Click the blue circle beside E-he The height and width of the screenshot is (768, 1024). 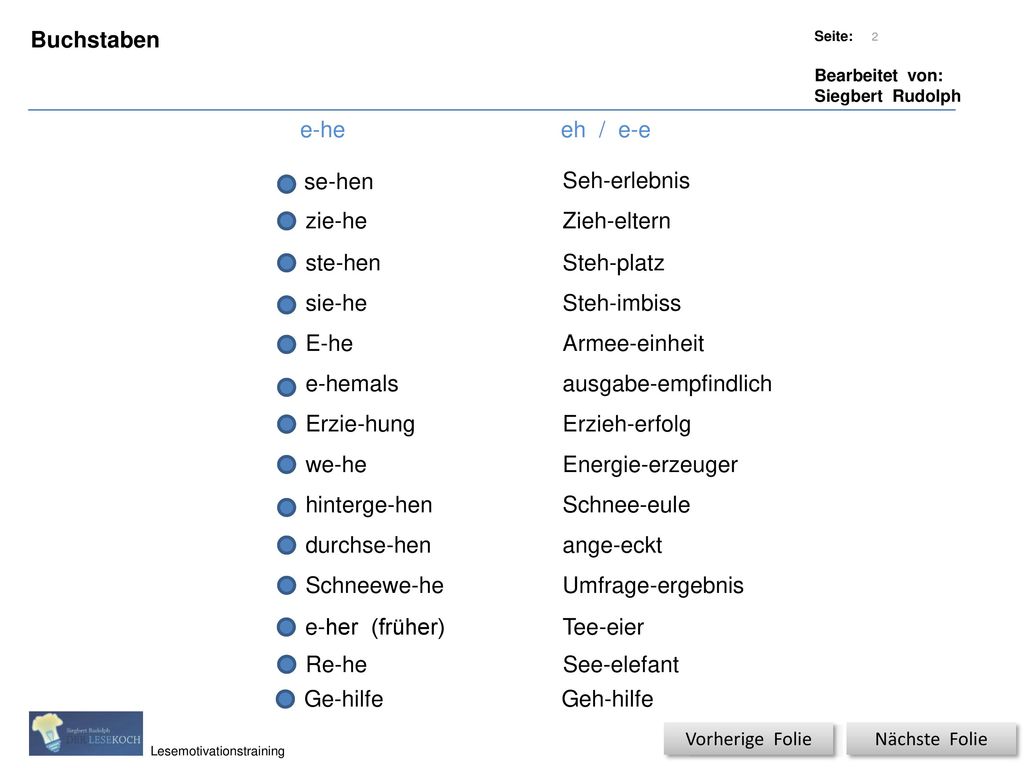tap(286, 344)
